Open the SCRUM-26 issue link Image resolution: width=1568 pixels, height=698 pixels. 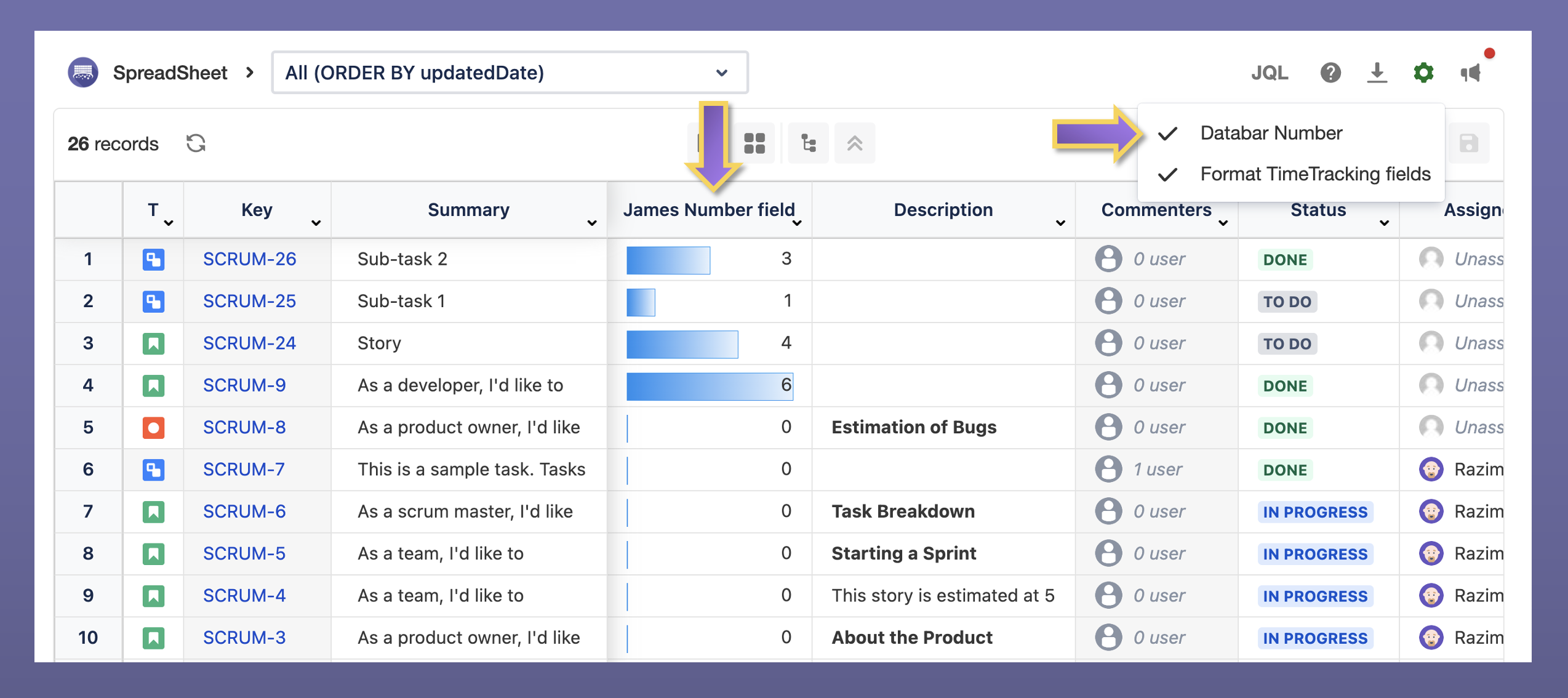(x=249, y=259)
